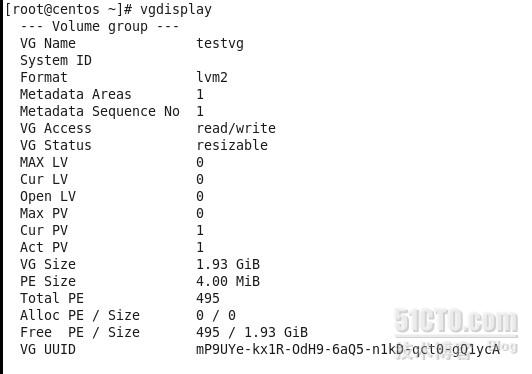Viewport: 532px width, 374px height.
Task: Click the Alloc PE / Size value
Action: coord(216,315)
